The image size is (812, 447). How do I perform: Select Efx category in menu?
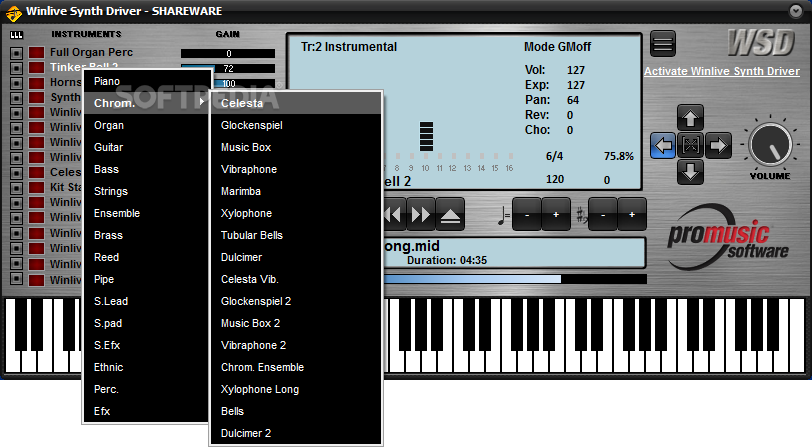tap(146, 411)
